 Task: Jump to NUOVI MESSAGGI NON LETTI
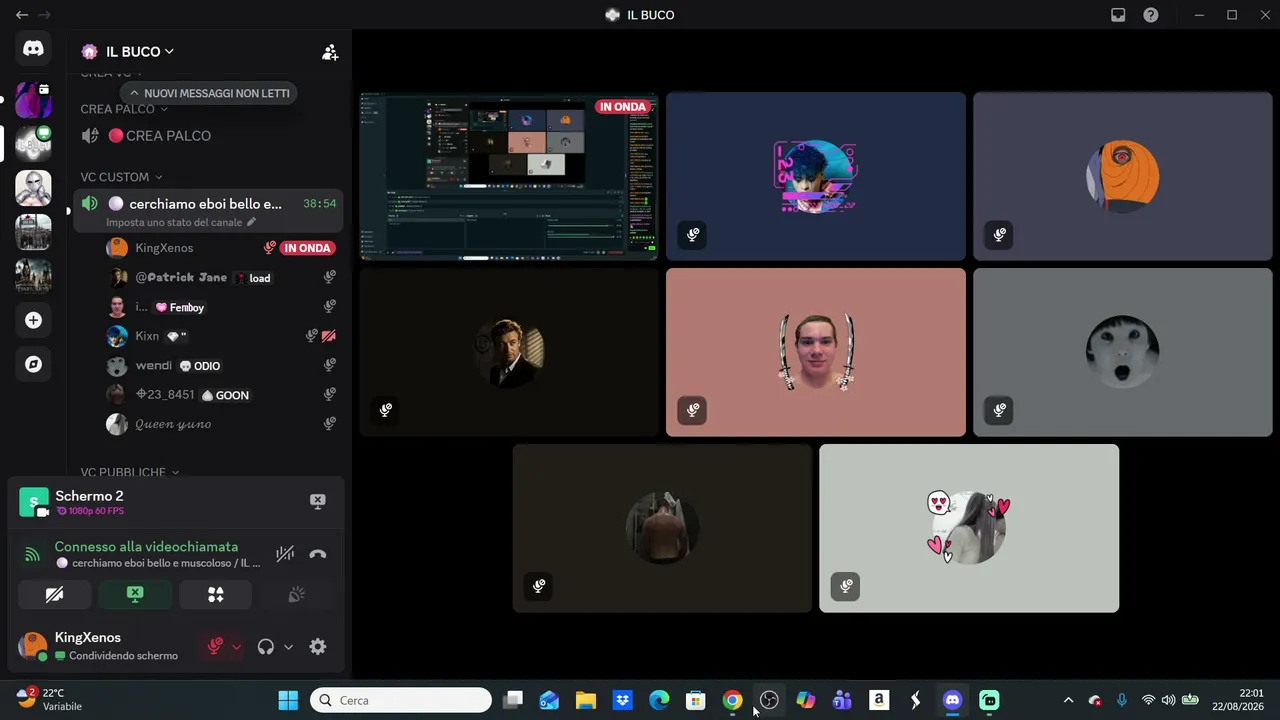208,94
